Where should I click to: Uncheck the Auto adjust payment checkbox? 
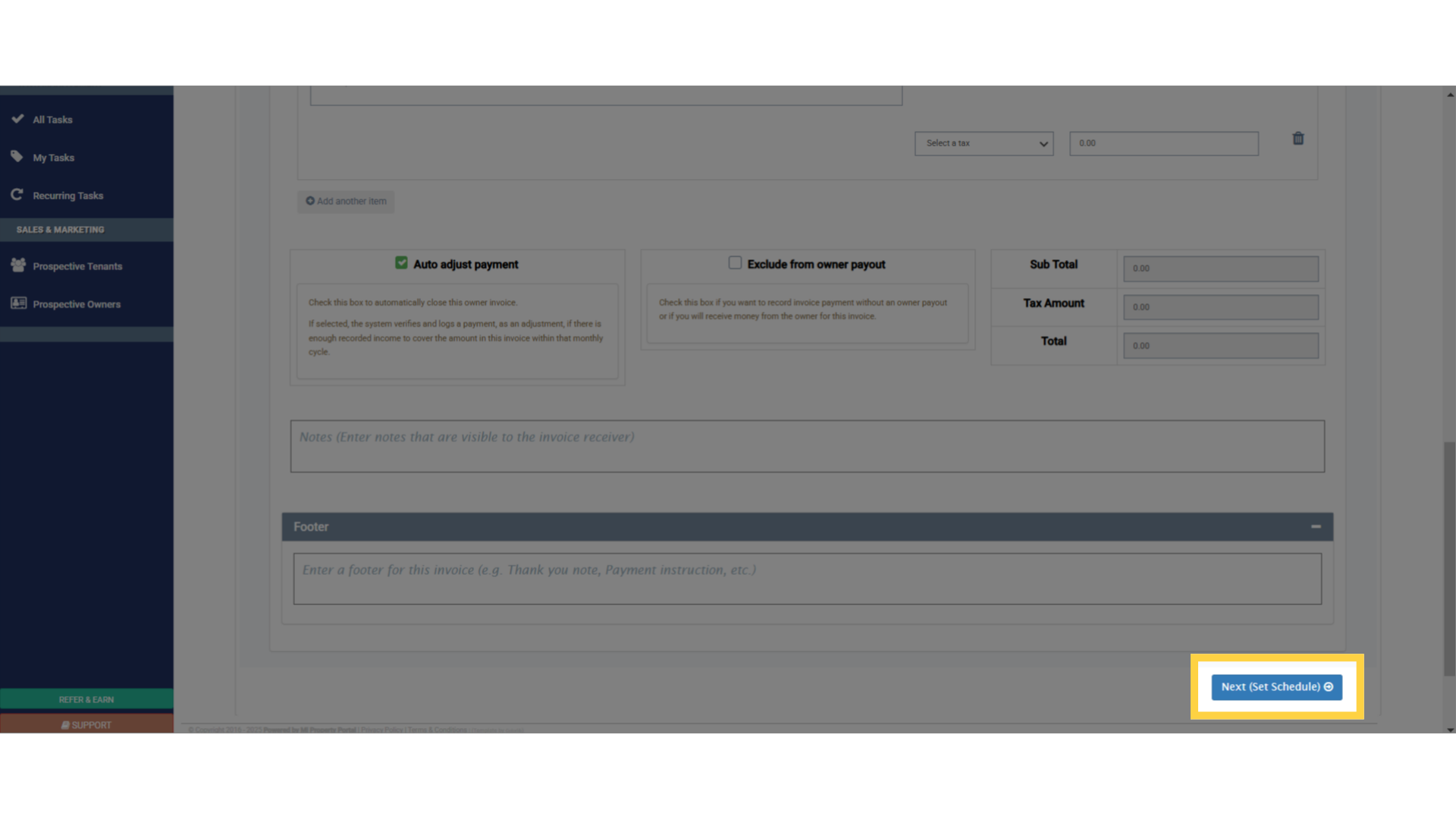pyautogui.click(x=401, y=263)
